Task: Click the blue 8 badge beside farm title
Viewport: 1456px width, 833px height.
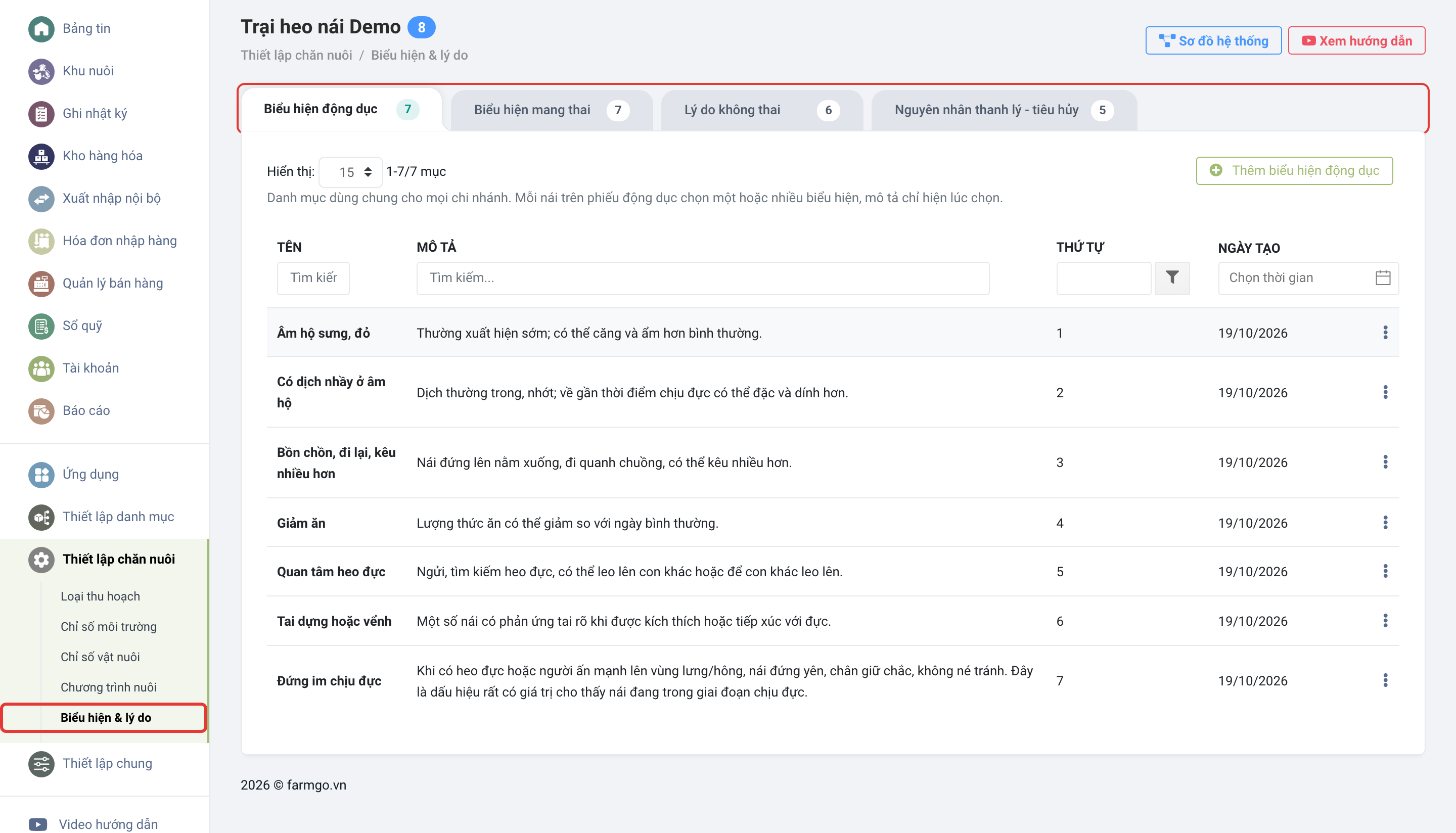Action: (421, 27)
